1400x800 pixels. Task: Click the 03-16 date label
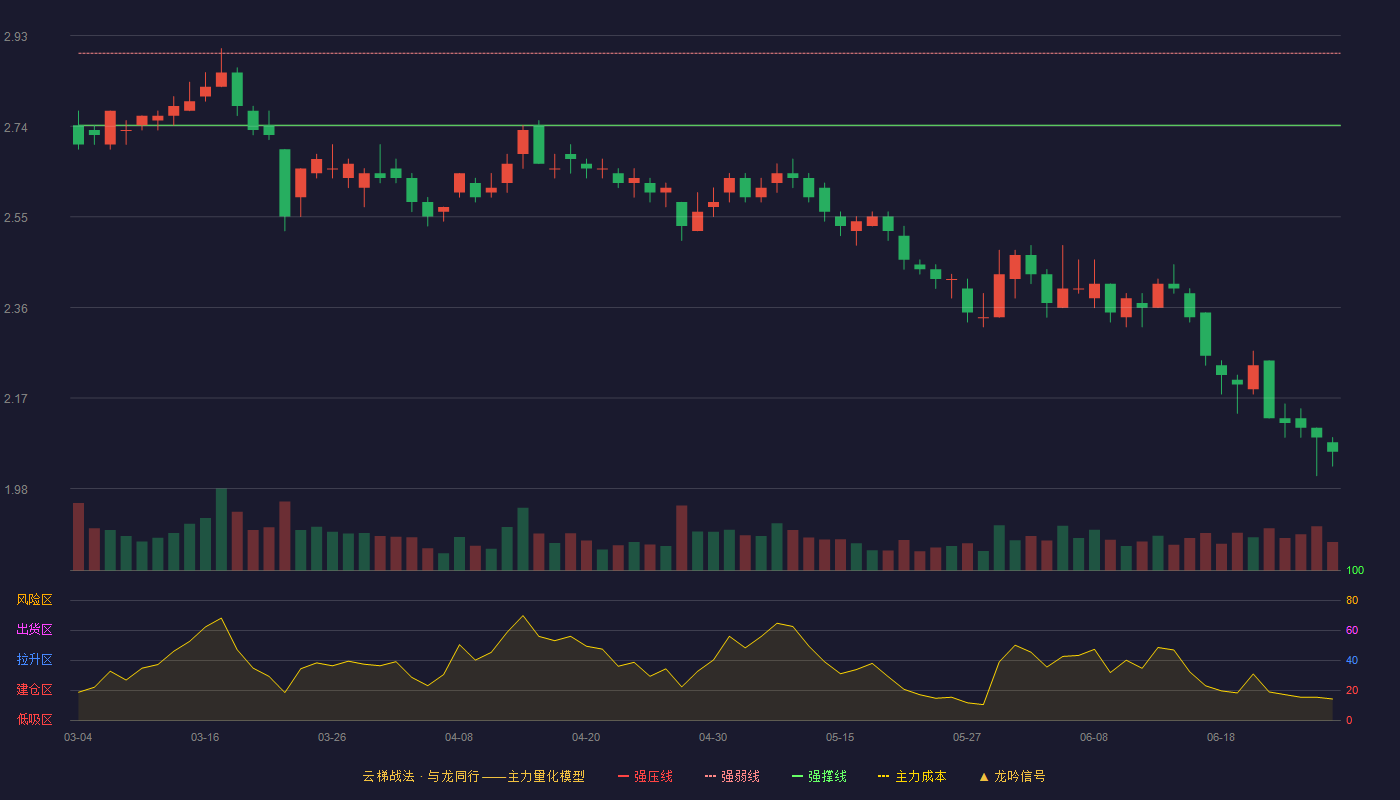205,737
